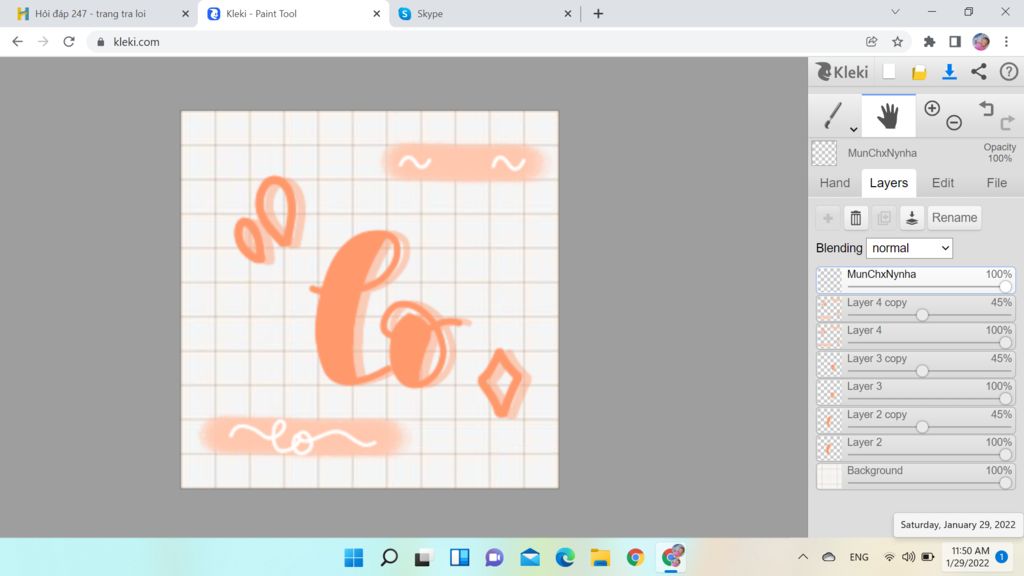Create a new image with blank page icon
1024x576 pixels.
(x=889, y=72)
